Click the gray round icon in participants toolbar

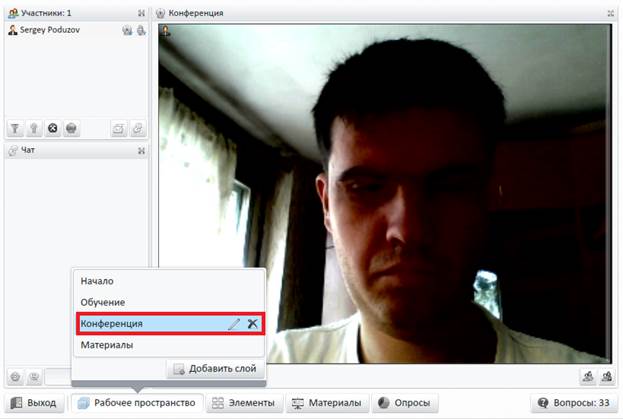coord(71,128)
